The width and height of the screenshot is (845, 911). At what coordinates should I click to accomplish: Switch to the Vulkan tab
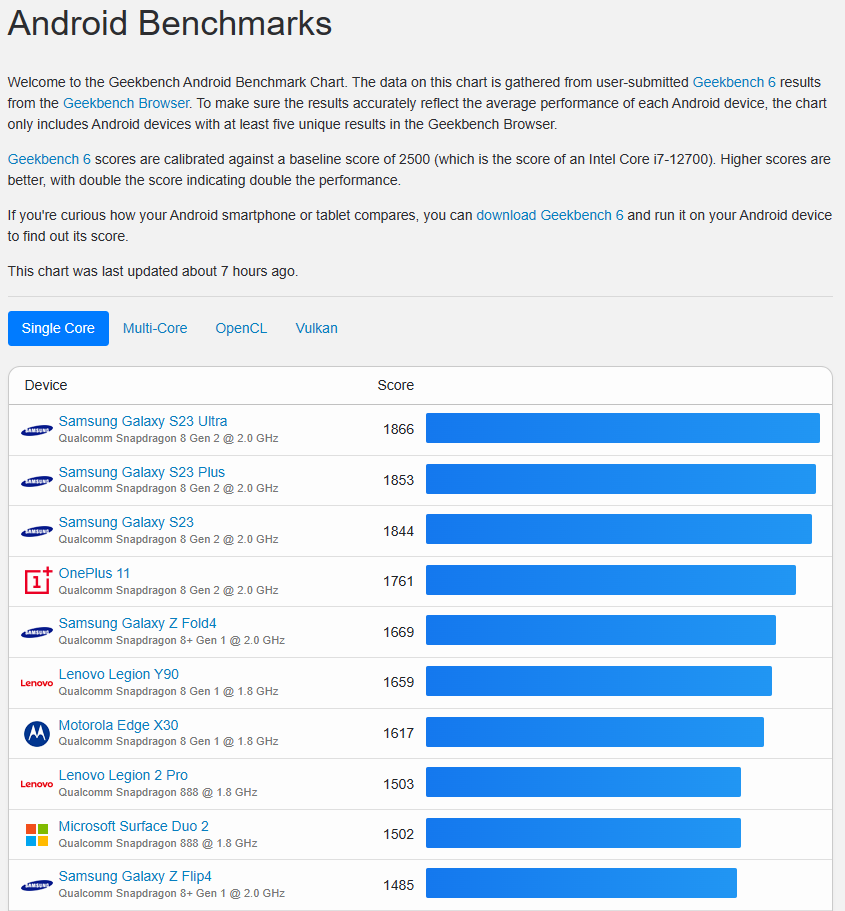pyautogui.click(x=316, y=328)
